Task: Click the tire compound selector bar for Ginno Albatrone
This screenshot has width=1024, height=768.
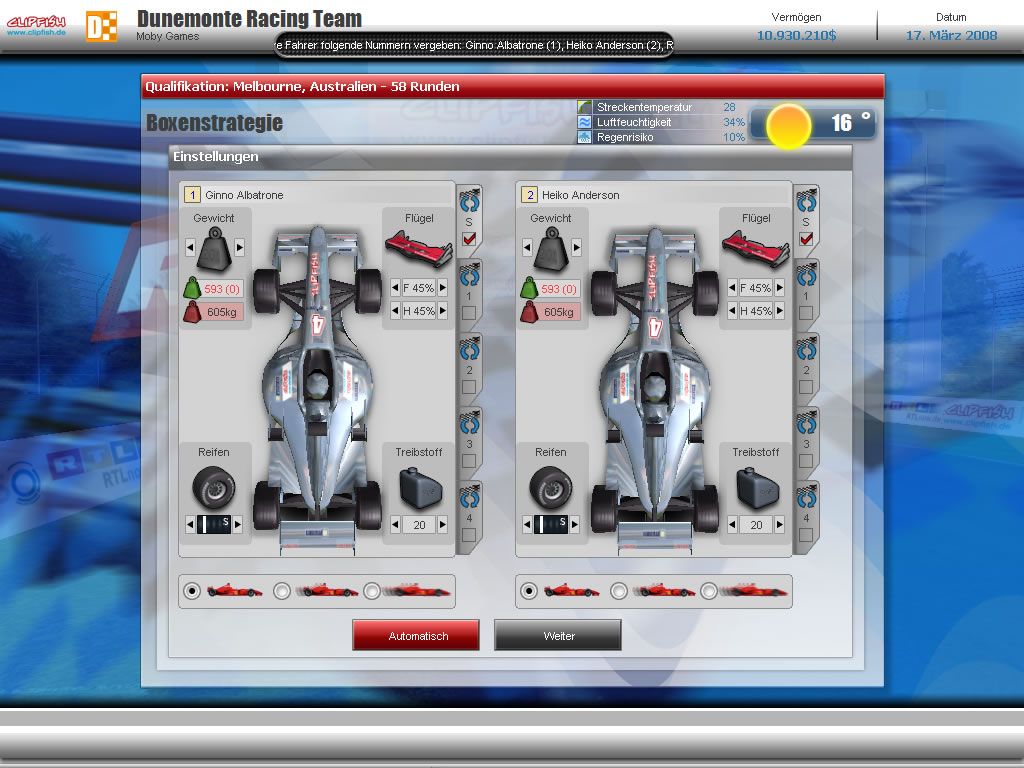Action: pyautogui.click(x=214, y=524)
